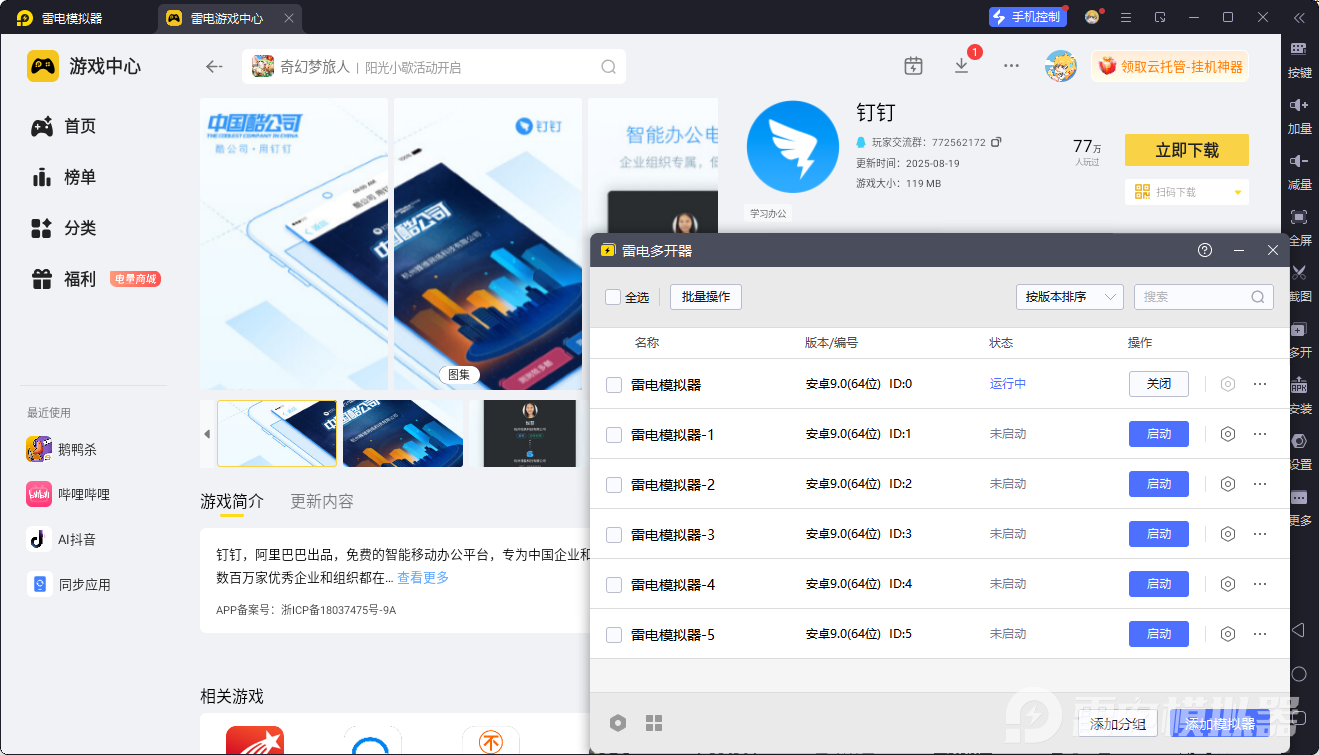The width and height of the screenshot is (1319, 755).
Task: Go back using the left arrow icon
Action: pyautogui.click(x=214, y=67)
